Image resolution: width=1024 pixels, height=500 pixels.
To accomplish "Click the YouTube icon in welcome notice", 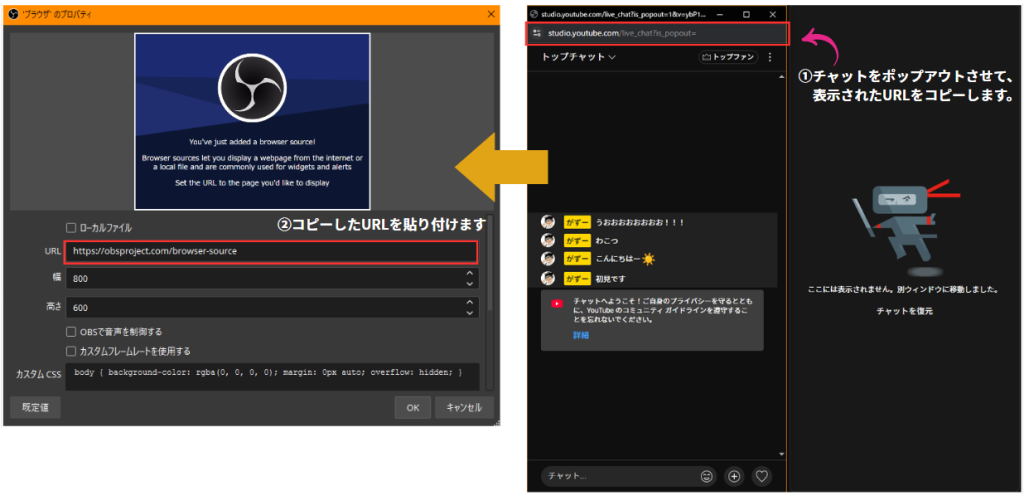I will click(x=557, y=303).
